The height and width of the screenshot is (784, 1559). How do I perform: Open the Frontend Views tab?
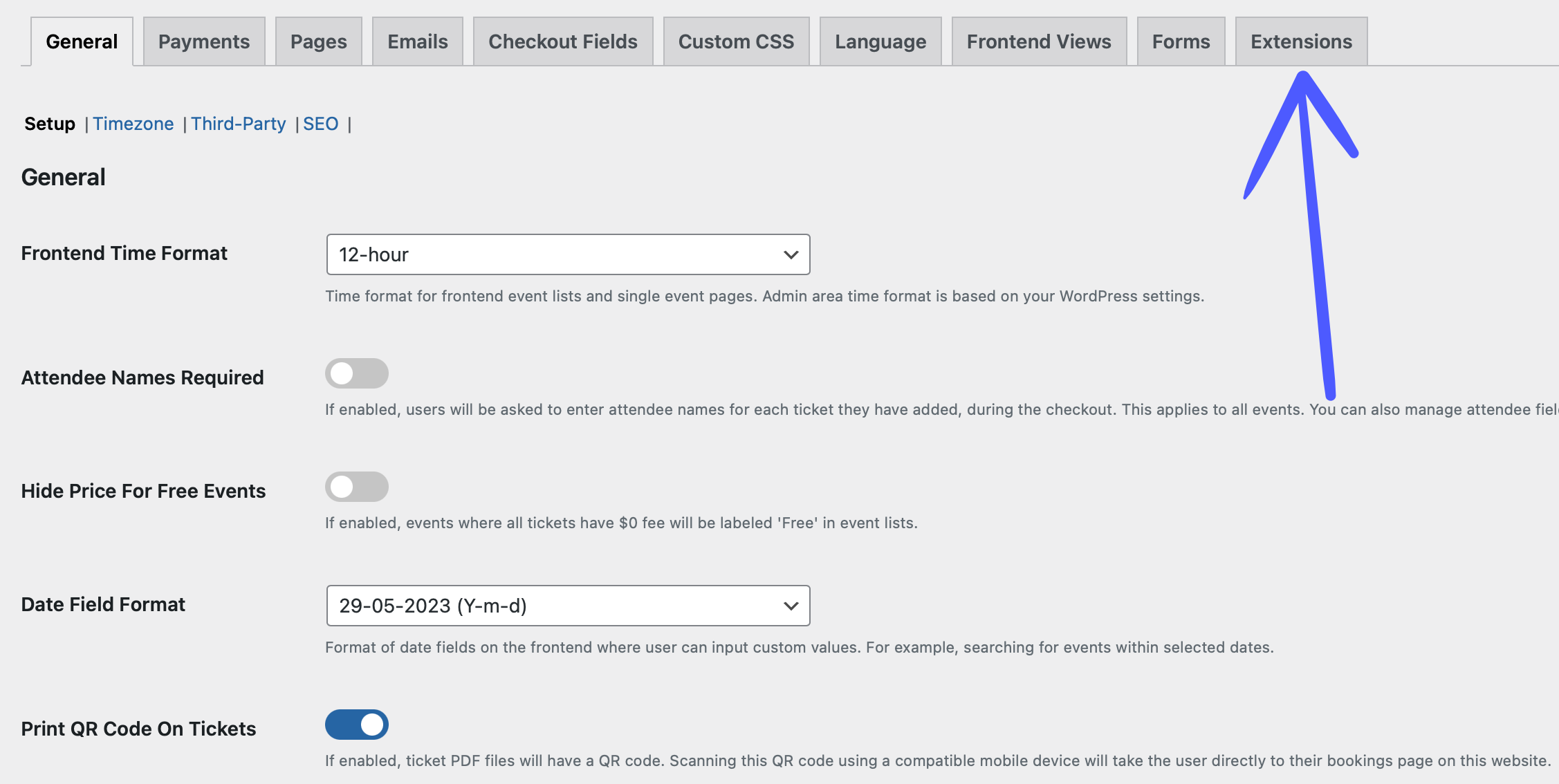point(1038,41)
